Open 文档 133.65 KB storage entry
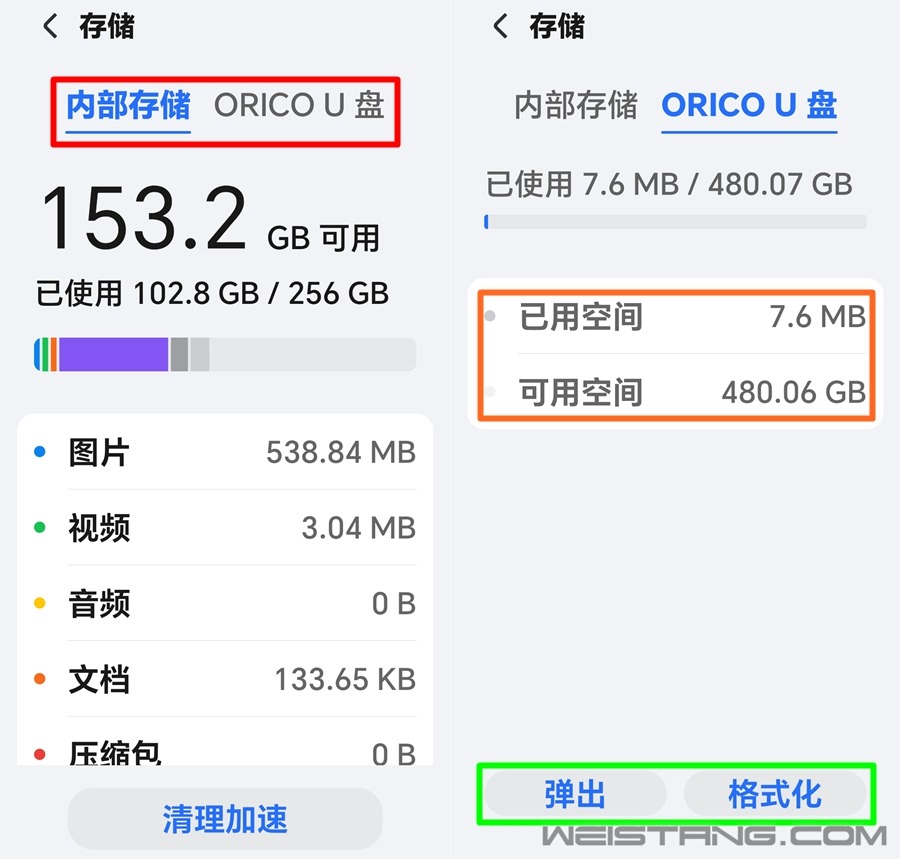 (x=225, y=679)
